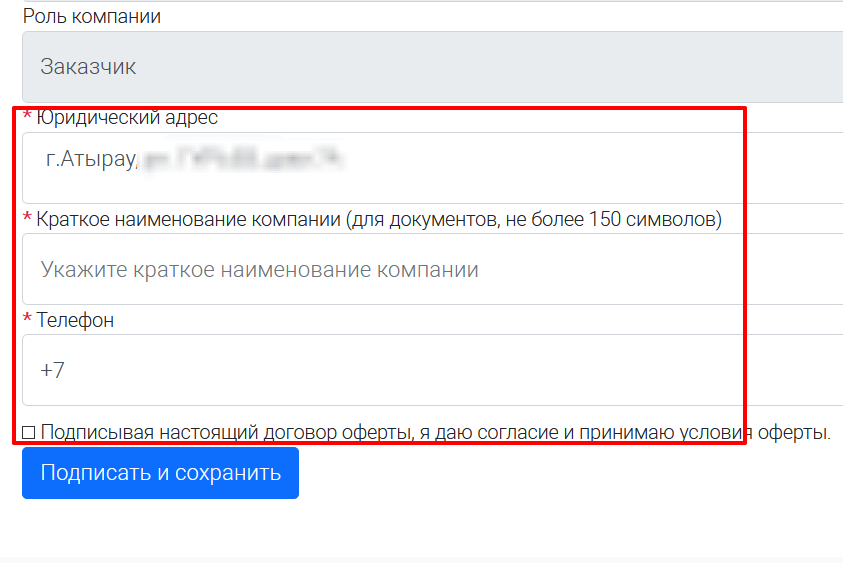Click the "+7" prefix in phone field
Screen dimensions: 843x563
[x=53, y=370]
